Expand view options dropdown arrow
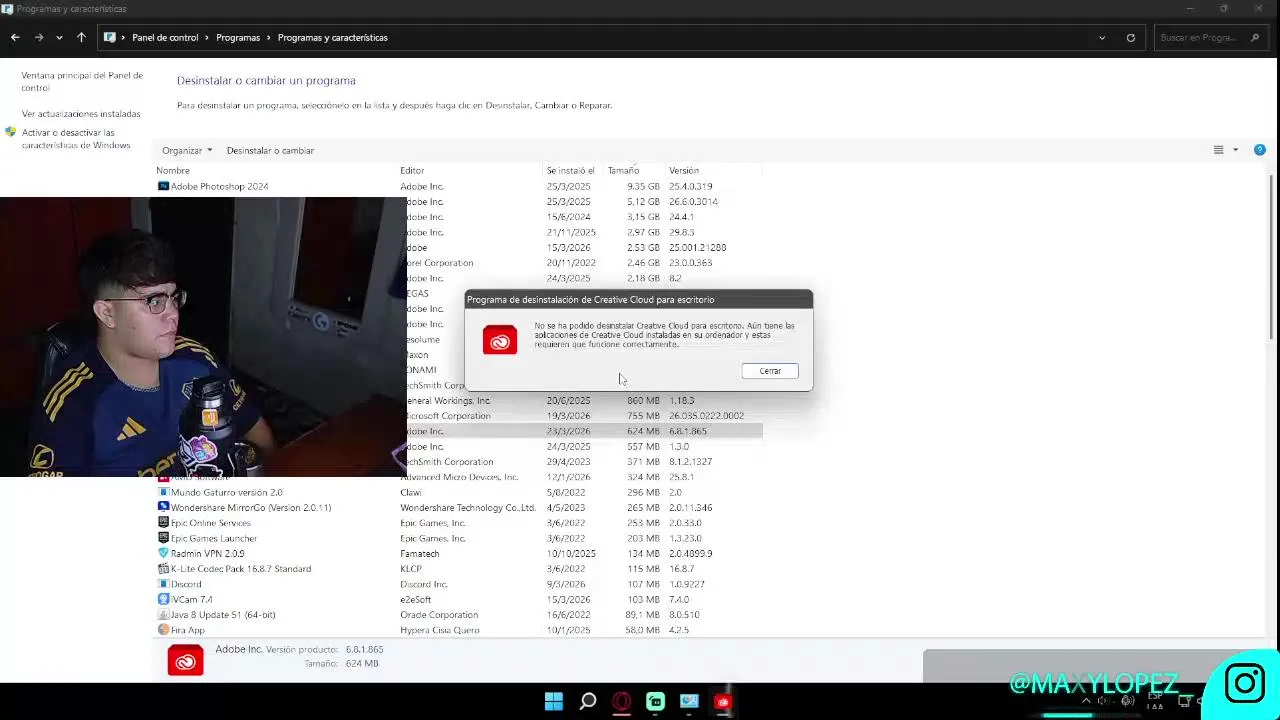This screenshot has height=720, width=1280. 1235,150
